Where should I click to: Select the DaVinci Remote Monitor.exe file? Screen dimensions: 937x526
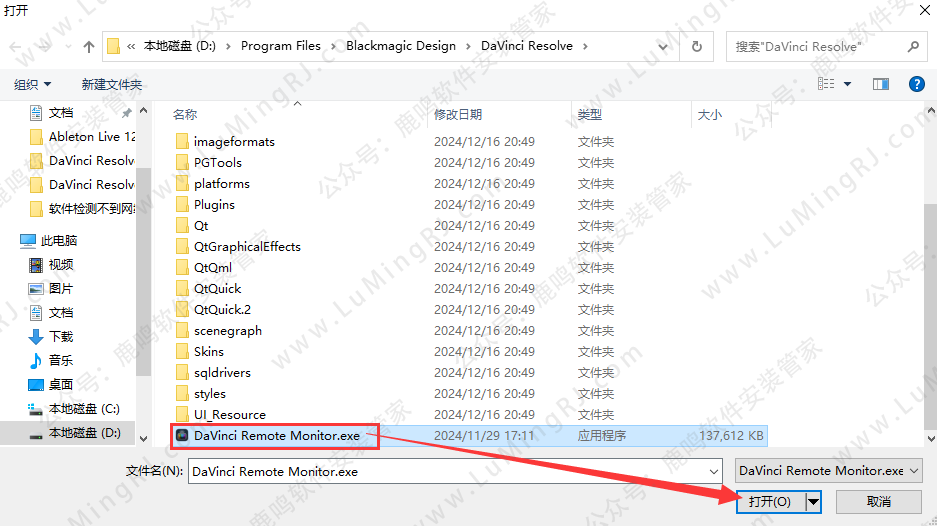point(276,436)
